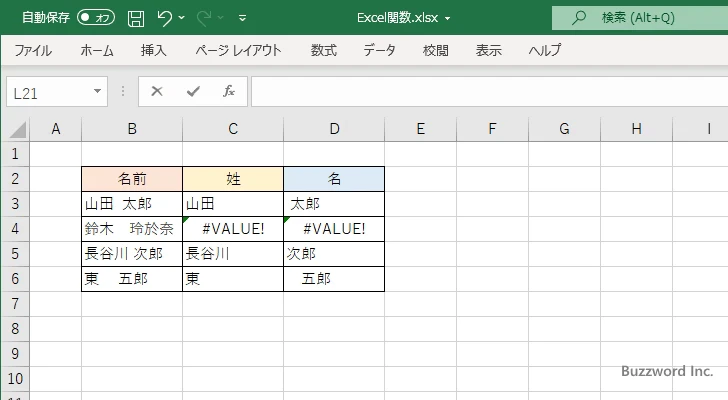Viewport: 728px width, 400px height.
Task: Select the 名前 header cell
Action: click(x=132, y=179)
